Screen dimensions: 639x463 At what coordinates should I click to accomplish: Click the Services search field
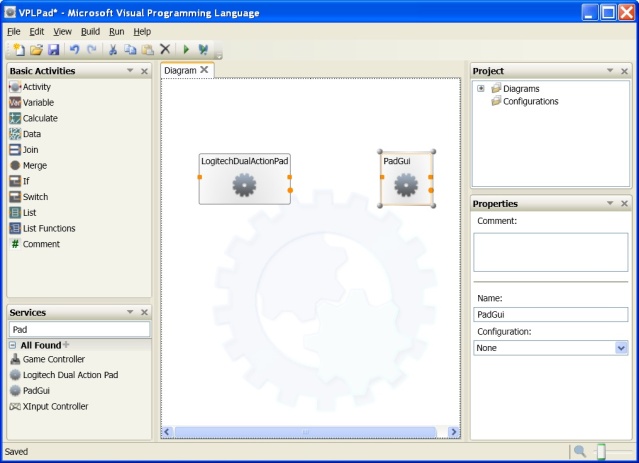(x=79, y=329)
